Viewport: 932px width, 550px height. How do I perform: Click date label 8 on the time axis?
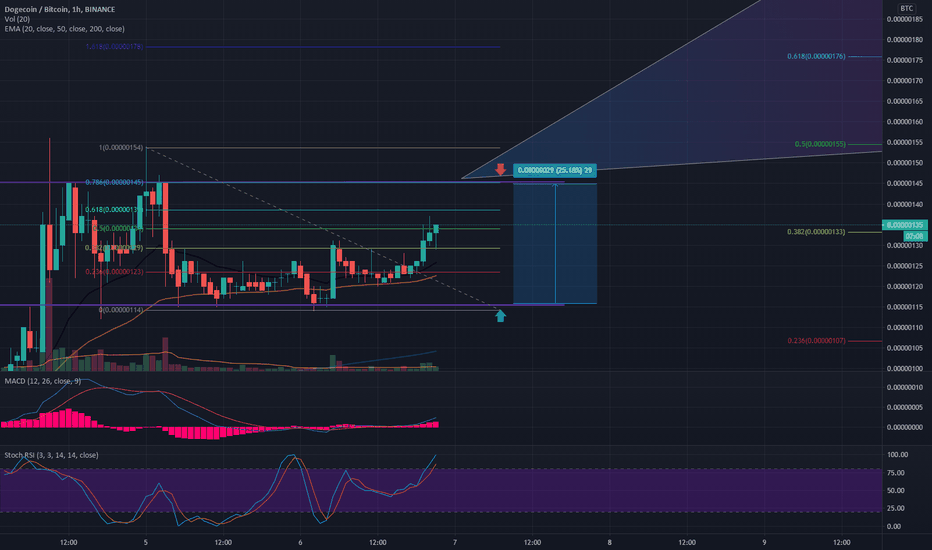click(609, 542)
